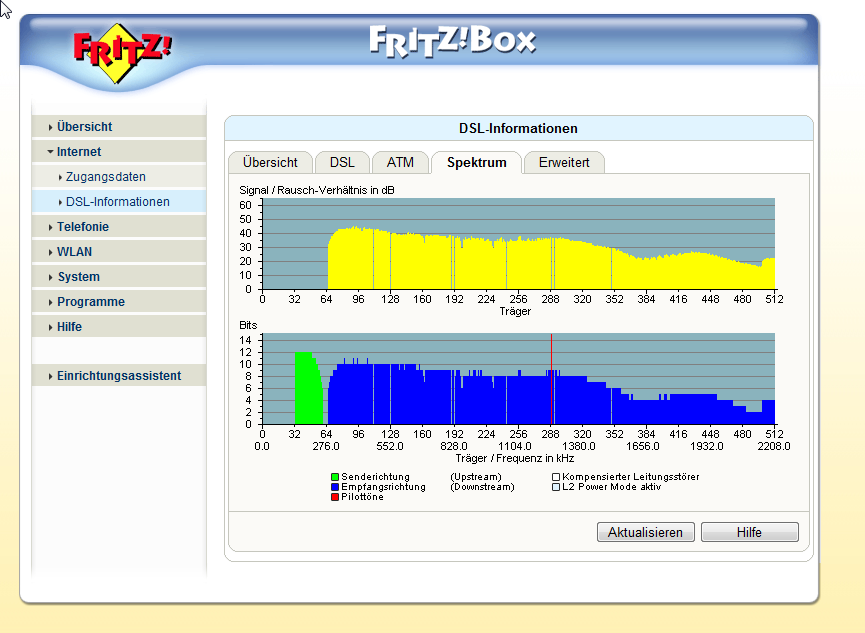Click the 'Träger / Frequenz in kHz' label
Screen dimensions: 865x633
click(515, 458)
